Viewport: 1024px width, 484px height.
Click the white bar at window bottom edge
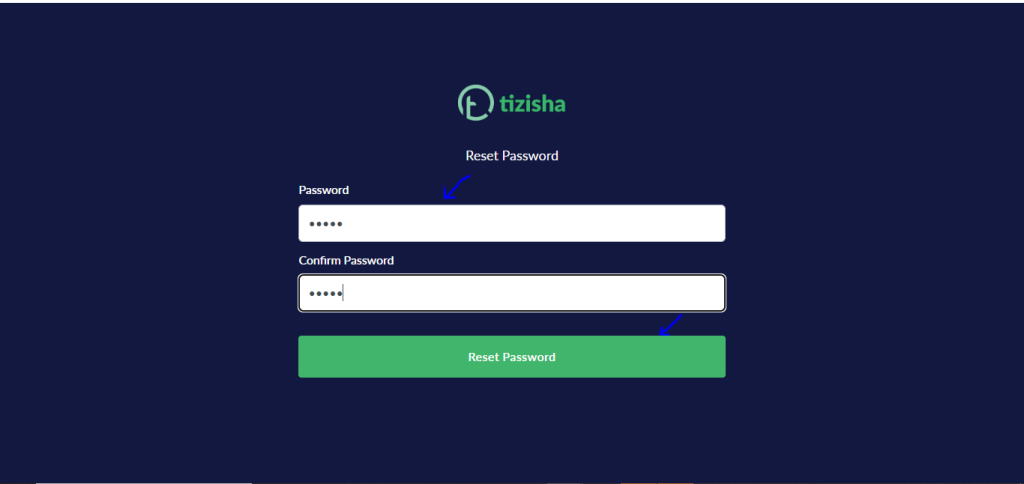click(144, 483)
